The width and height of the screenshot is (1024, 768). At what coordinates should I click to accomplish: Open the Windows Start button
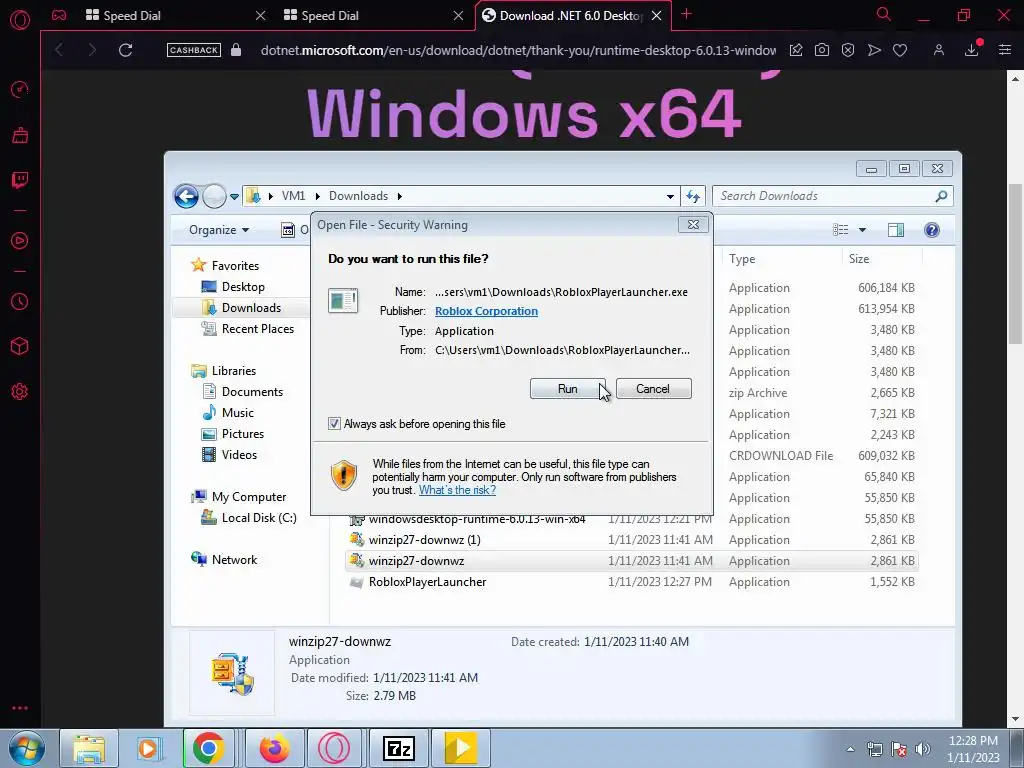click(26, 748)
